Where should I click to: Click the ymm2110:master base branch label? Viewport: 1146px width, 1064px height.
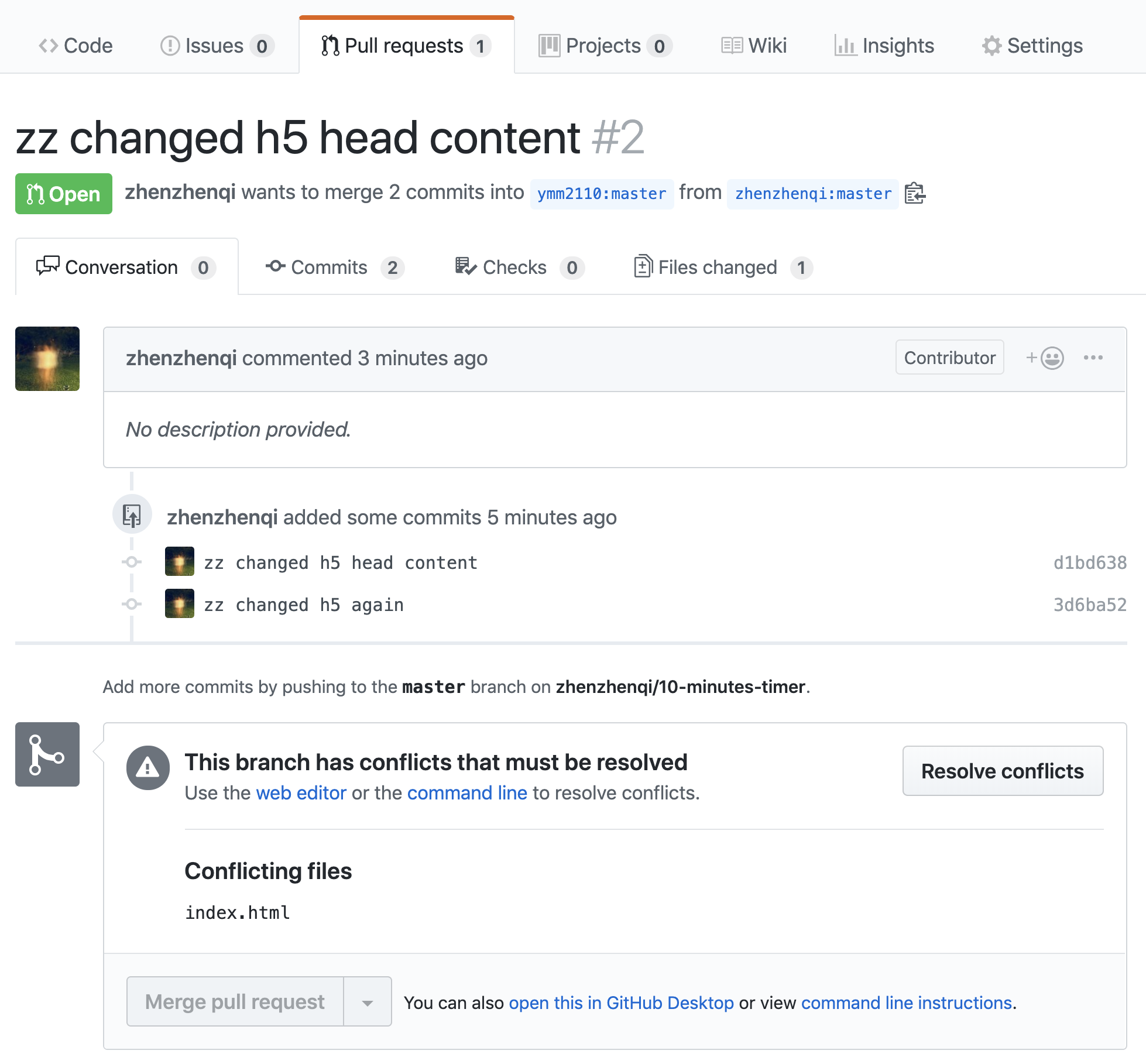coord(602,194)
